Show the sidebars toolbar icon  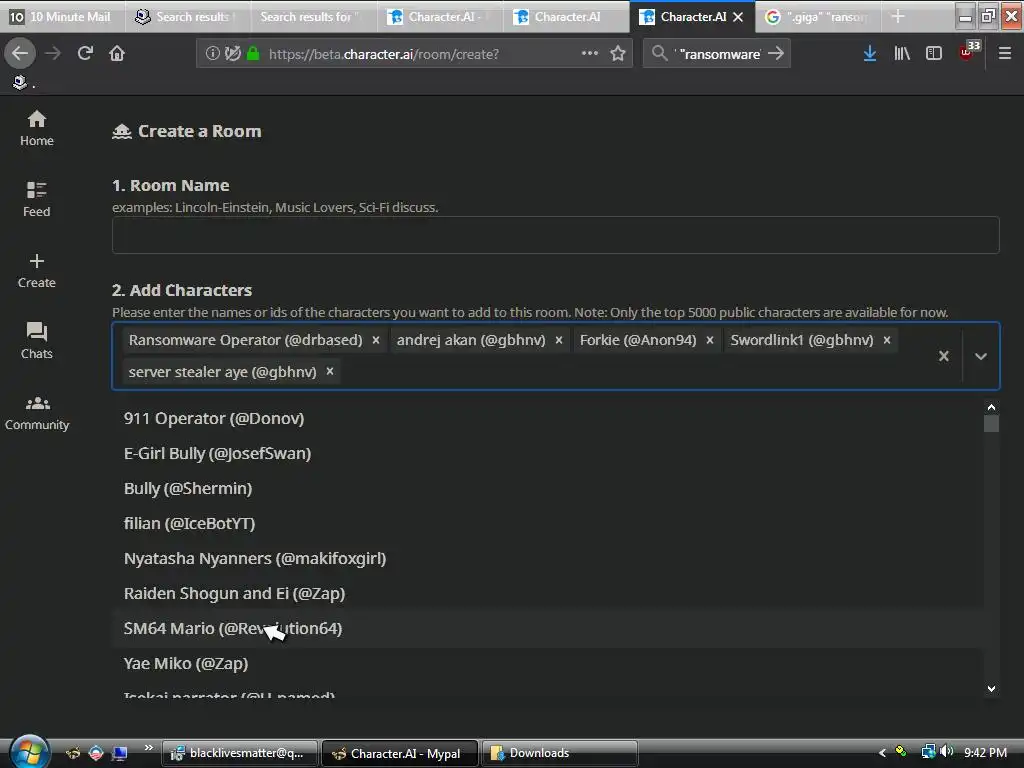934,54
